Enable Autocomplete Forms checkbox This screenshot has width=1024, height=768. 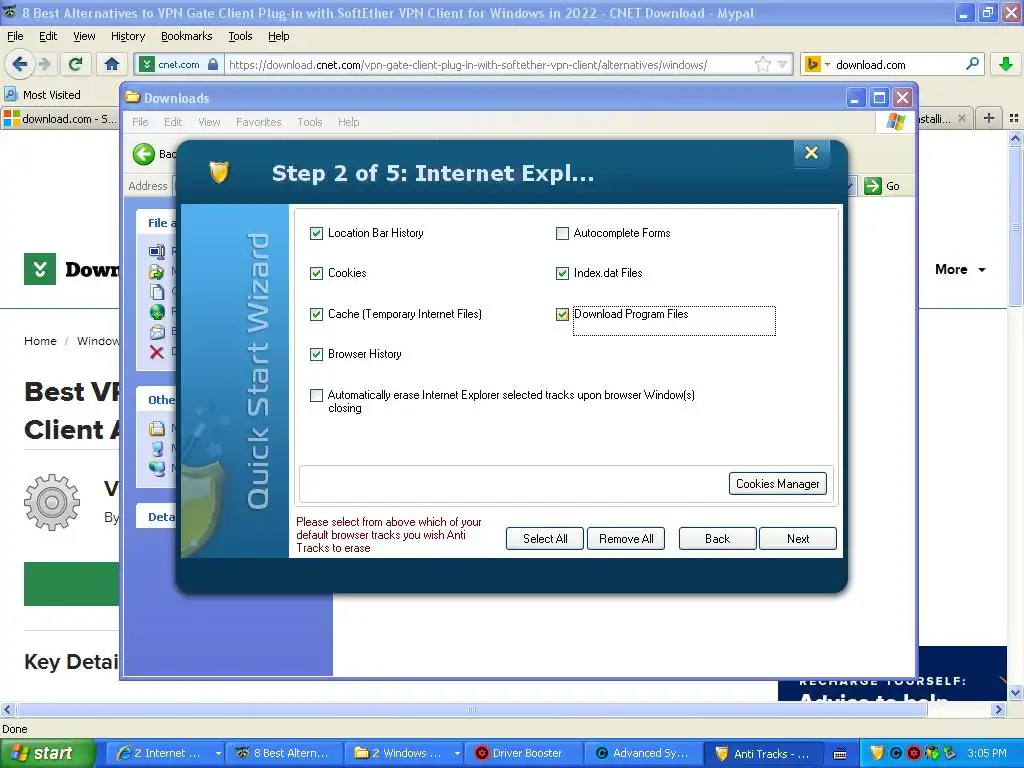point(562,233)
